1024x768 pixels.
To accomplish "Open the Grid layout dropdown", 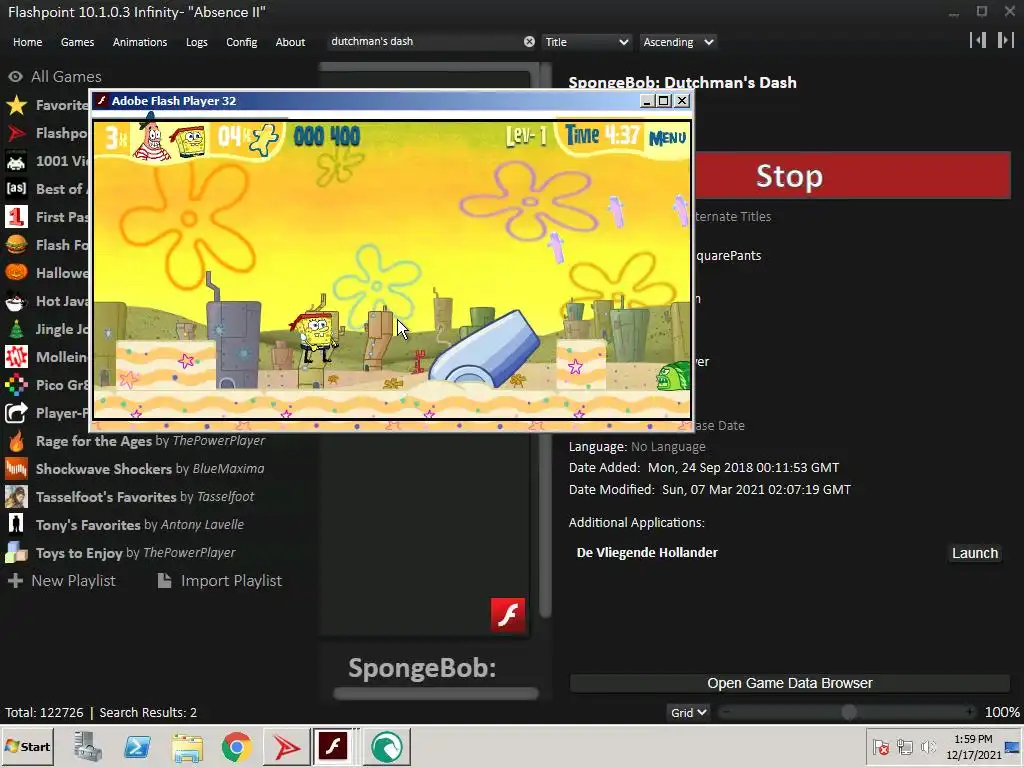I will (x=688, y=712).
